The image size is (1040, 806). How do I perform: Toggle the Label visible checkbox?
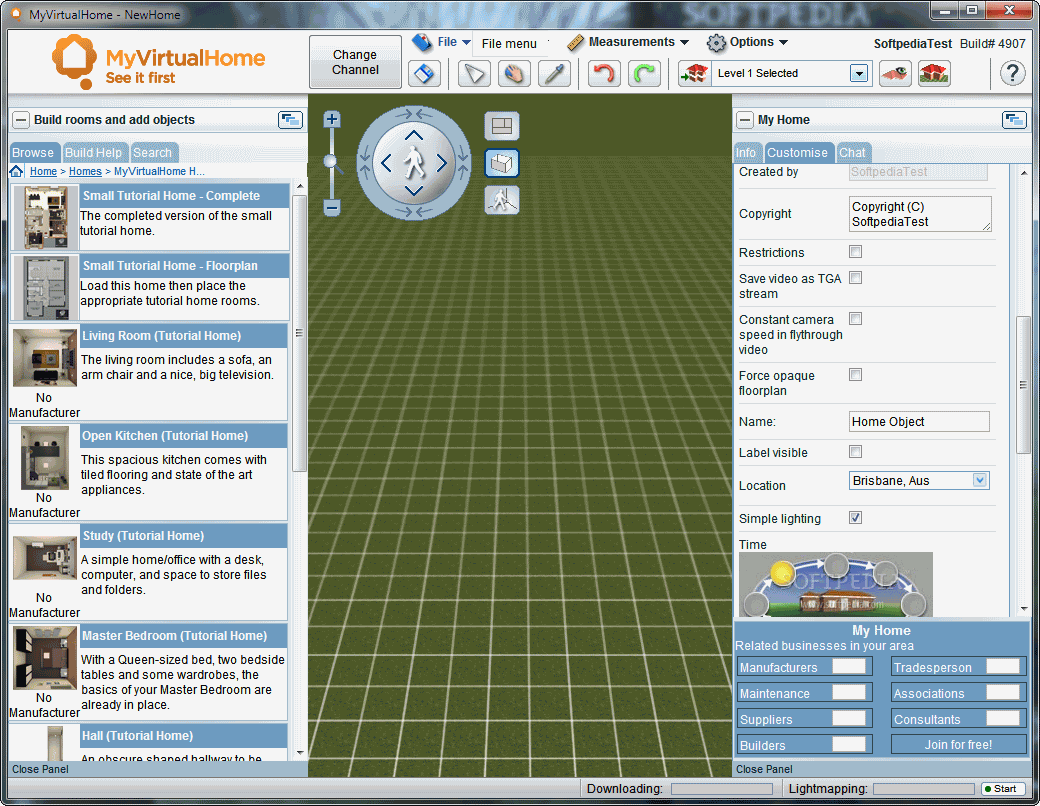pos(856,451)
